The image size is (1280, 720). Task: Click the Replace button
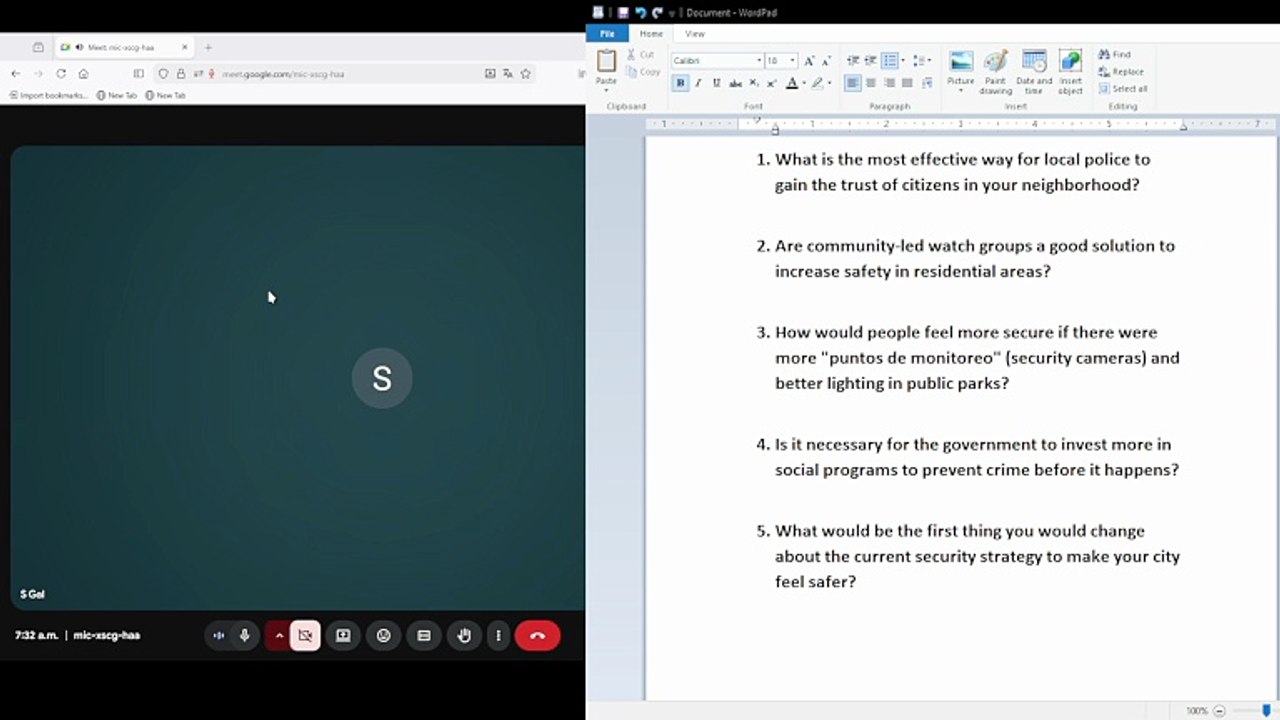pyautogui.click(x=1121, y=72)
